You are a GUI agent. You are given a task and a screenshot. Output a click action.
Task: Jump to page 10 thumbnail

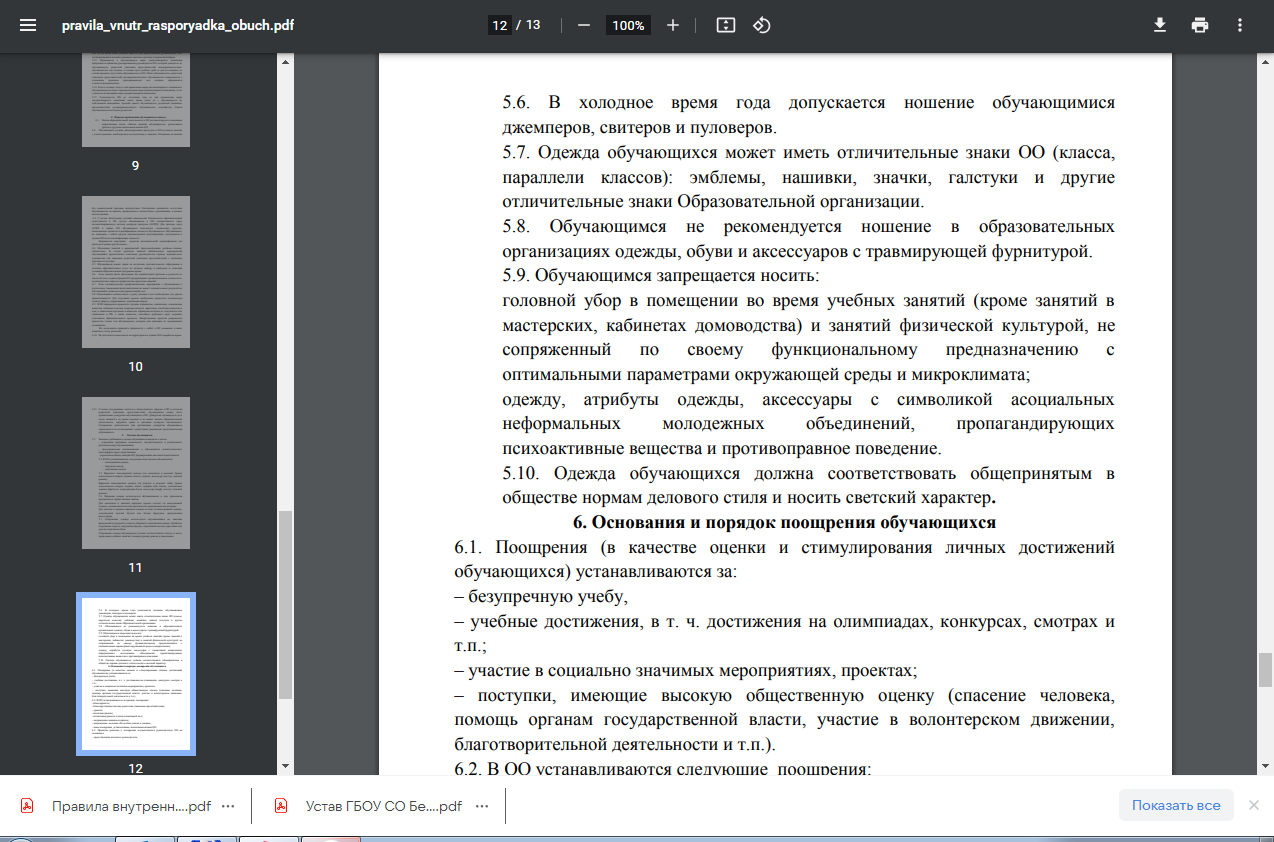(x=135, y=271)
